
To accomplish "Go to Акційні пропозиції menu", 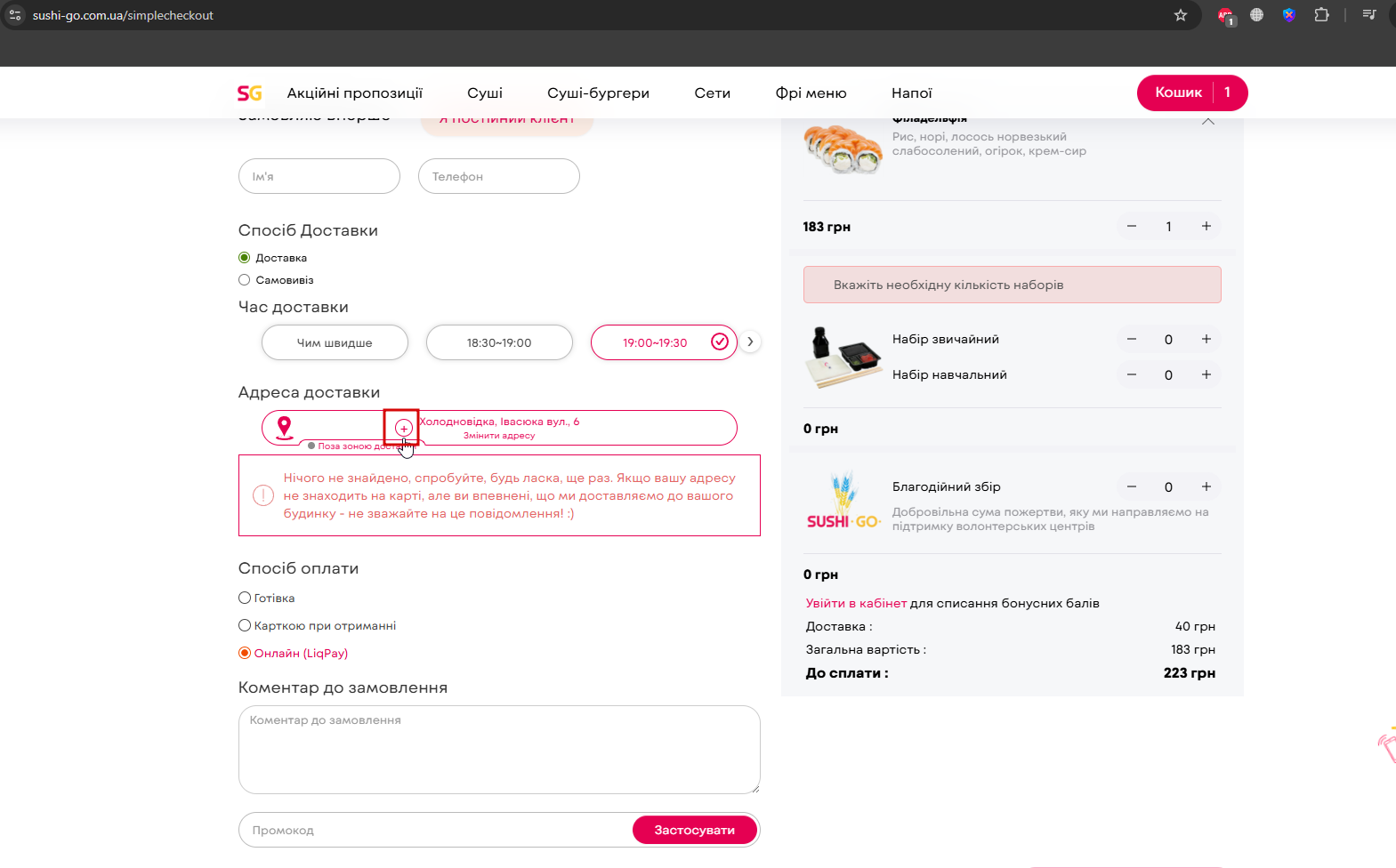I will click(354, 93).
